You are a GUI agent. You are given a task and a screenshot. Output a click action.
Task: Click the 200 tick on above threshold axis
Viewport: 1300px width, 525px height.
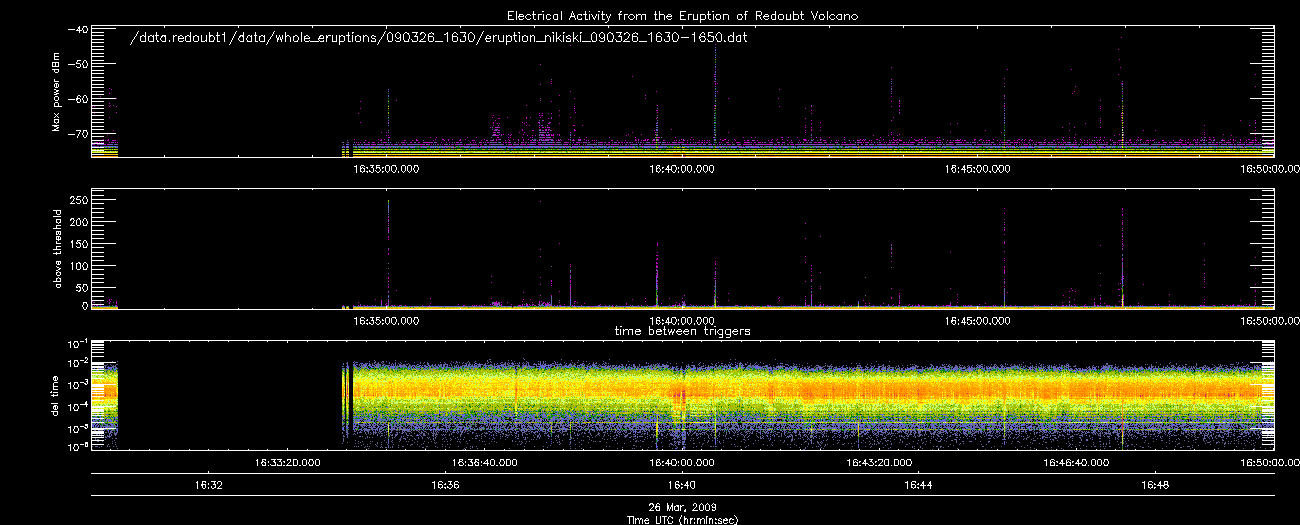click(x=78, y=222)
